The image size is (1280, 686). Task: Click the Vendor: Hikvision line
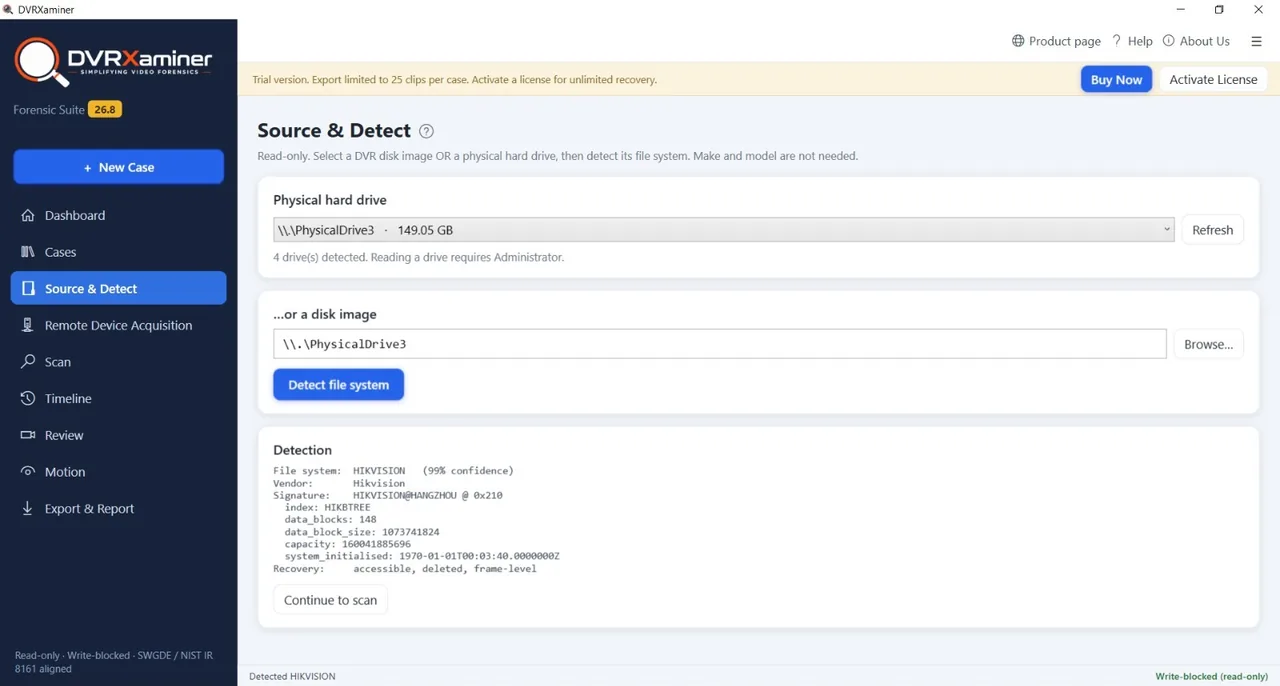[x=339, y=483]
